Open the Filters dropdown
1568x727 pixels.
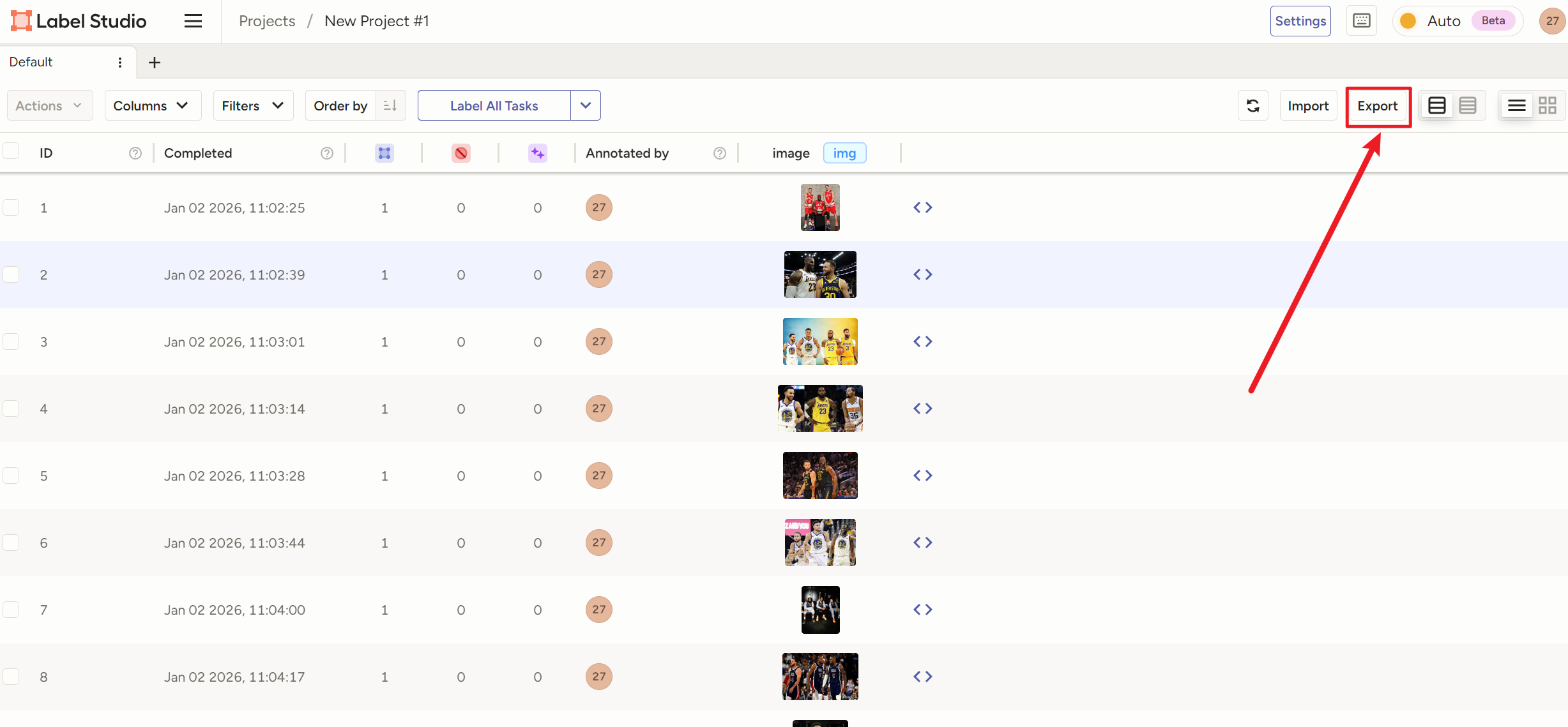coord(253,105)
